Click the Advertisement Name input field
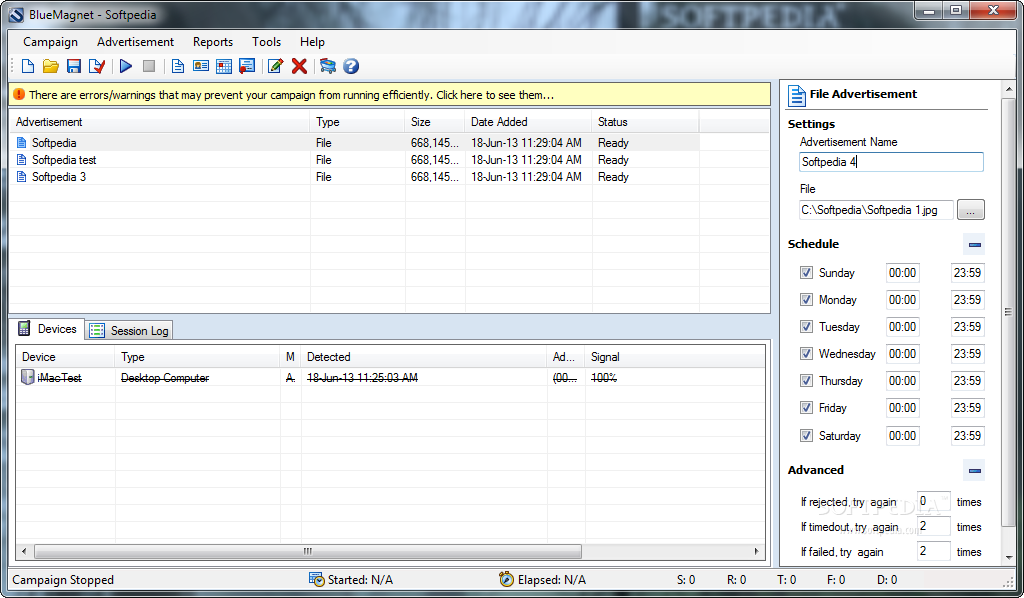Image resolution: width=1024 pixels, height=598 pixels. coord(891,162)
